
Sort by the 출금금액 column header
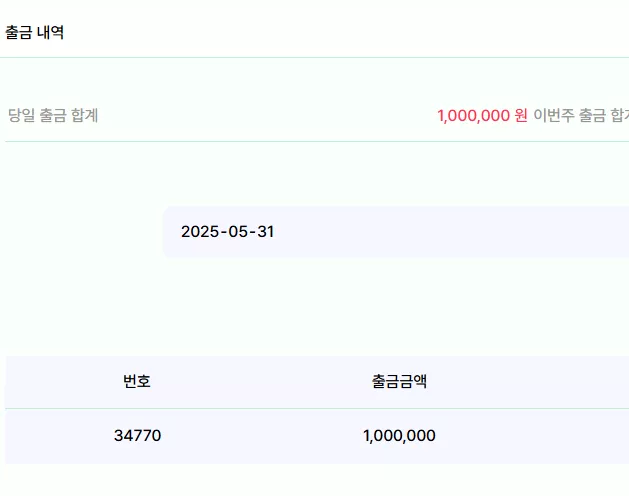coord(399,381)
